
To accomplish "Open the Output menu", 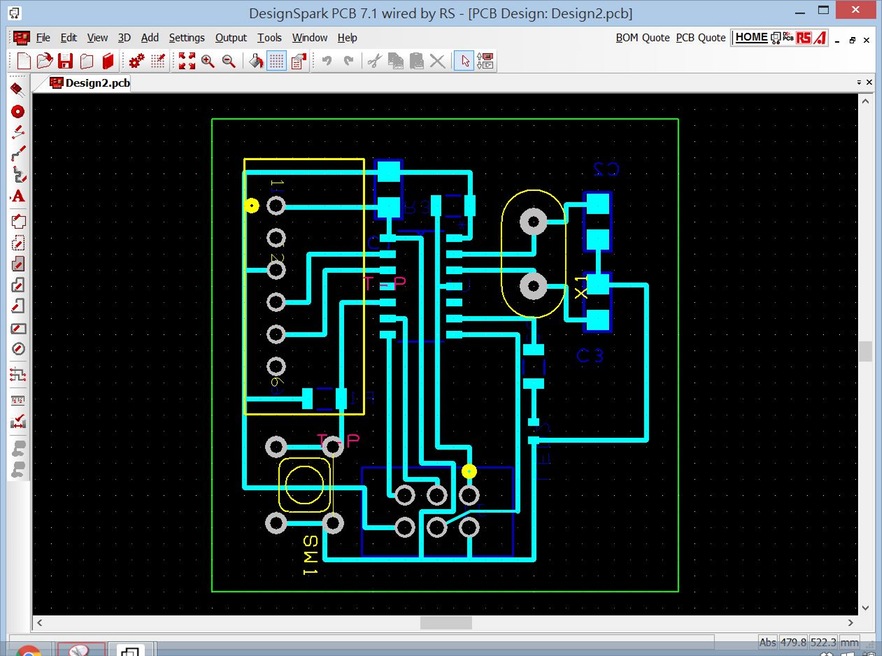I will pos(231,38).
